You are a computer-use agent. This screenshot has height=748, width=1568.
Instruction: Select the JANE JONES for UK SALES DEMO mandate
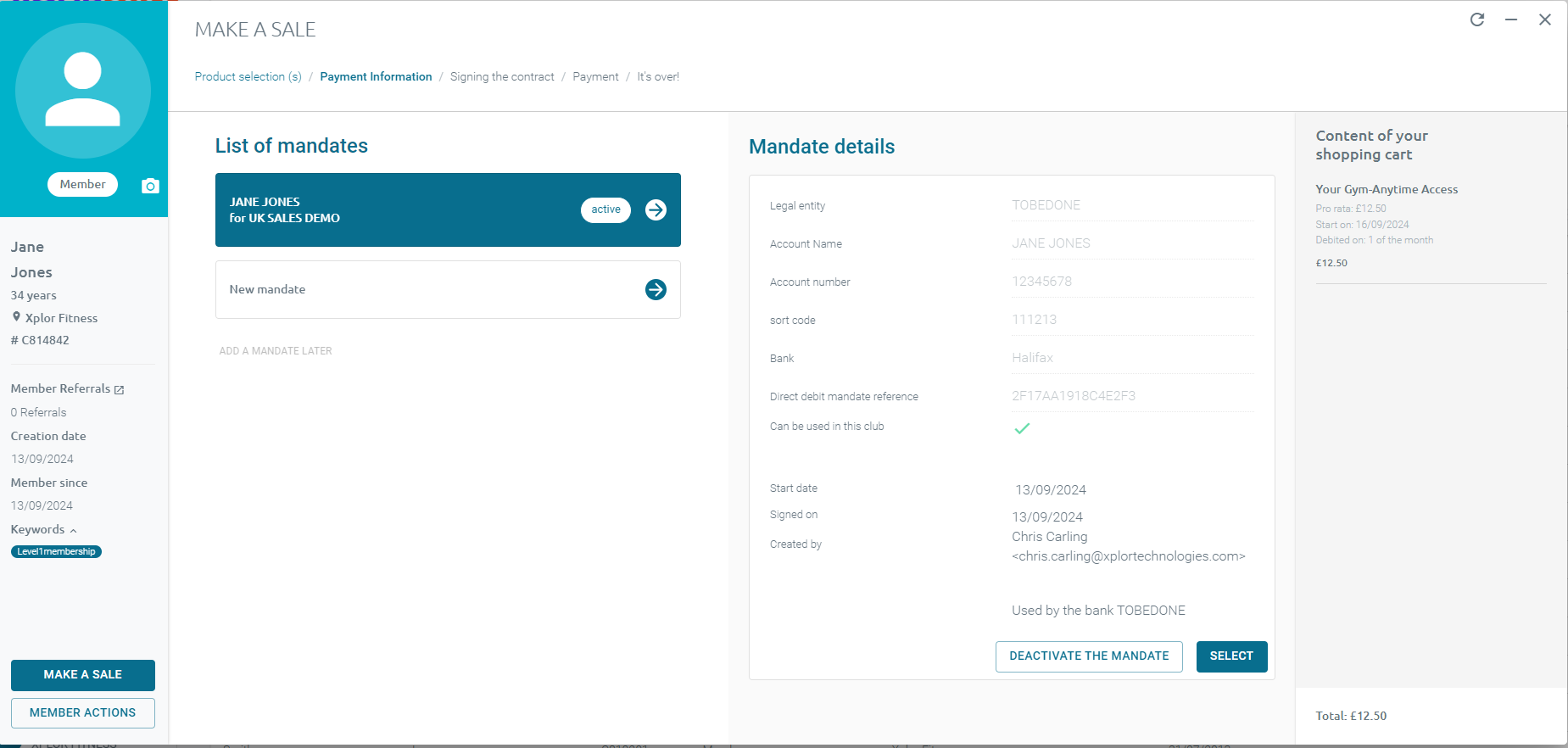(448, 209)
